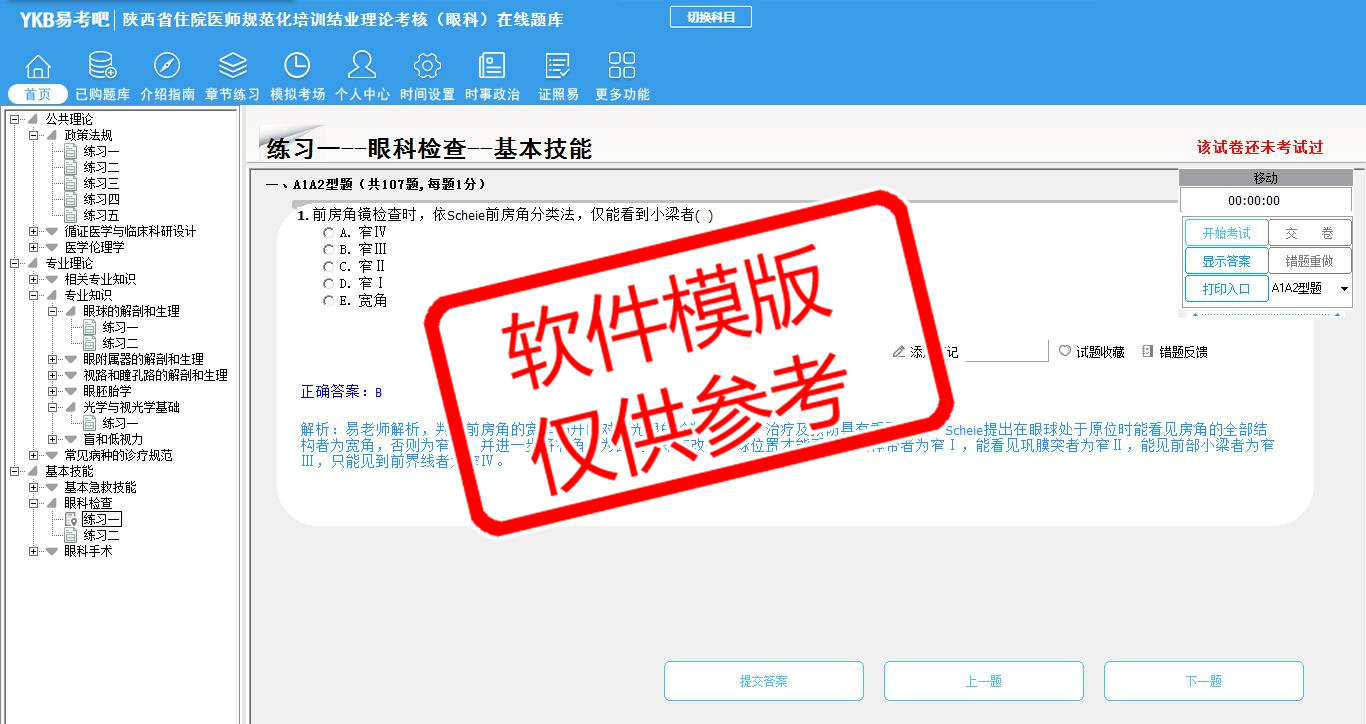Open 时间设置 gear icon

[x=427, y=67]
